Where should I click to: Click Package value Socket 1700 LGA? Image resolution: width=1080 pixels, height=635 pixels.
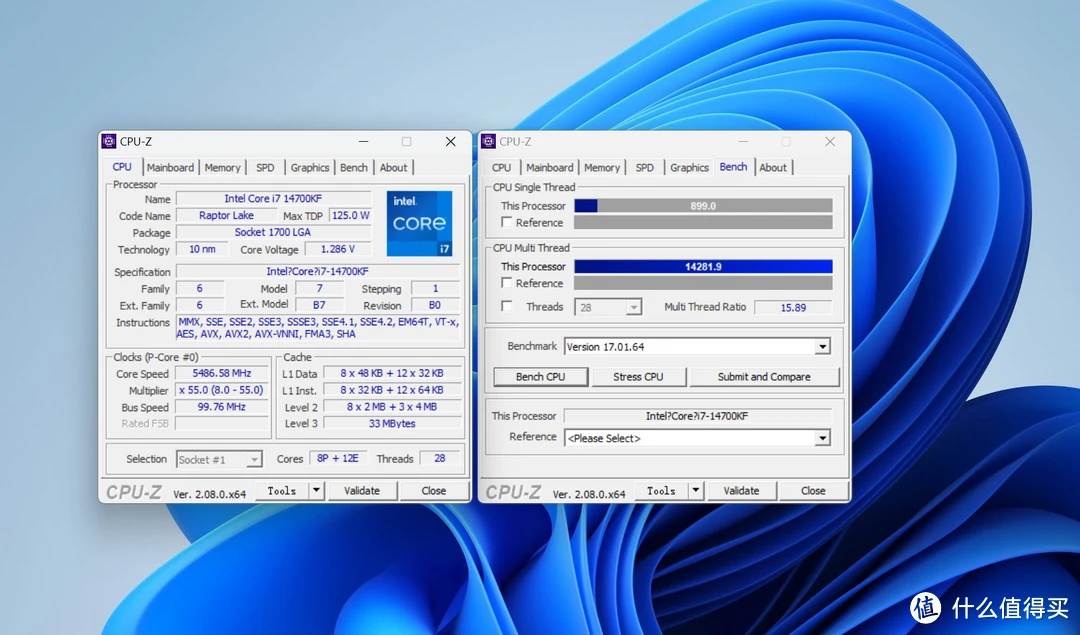click(x=273, y=232)
